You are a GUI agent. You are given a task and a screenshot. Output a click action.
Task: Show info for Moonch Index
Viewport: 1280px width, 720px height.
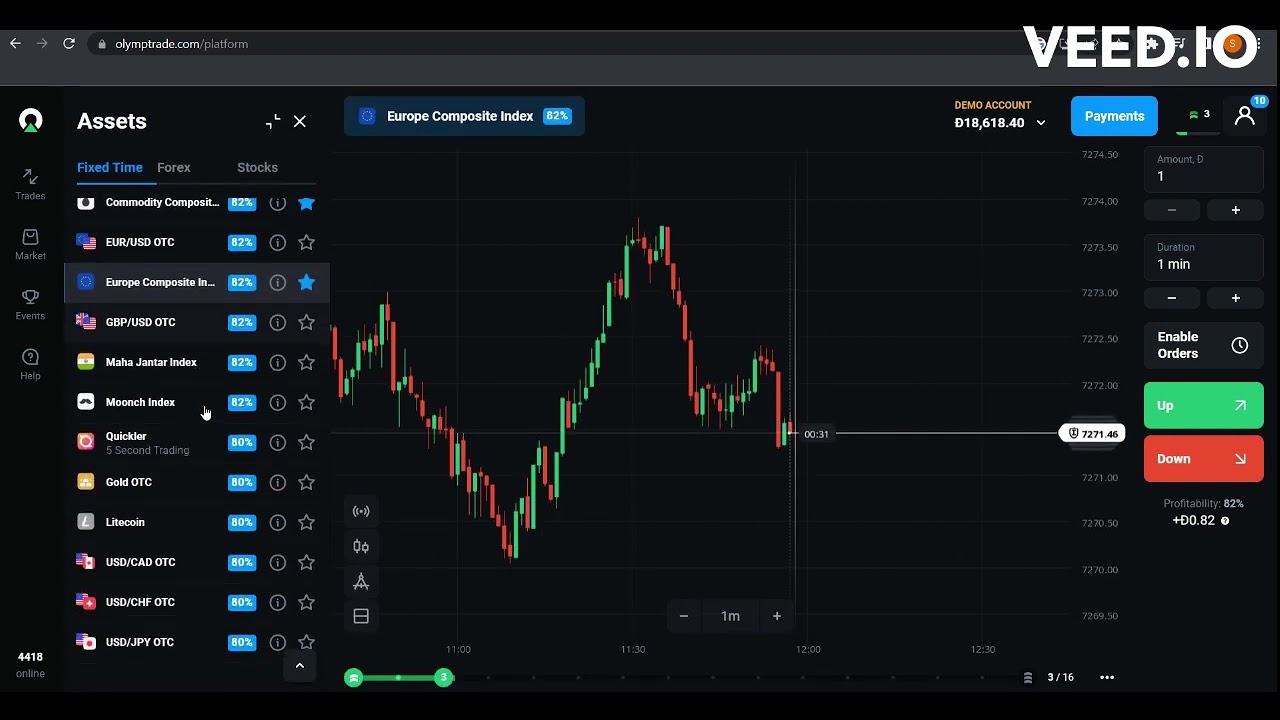point(278,402)
